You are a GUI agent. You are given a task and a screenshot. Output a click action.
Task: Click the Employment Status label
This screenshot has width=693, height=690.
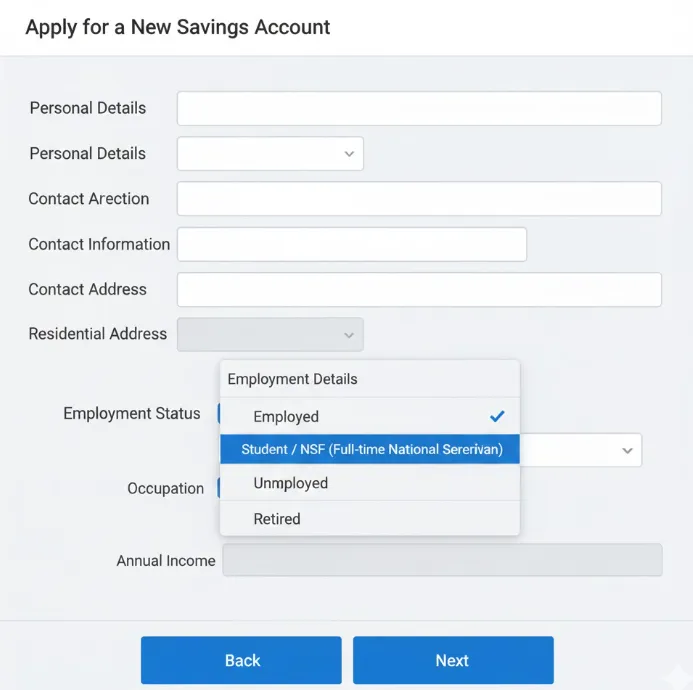tap(132, 413)
